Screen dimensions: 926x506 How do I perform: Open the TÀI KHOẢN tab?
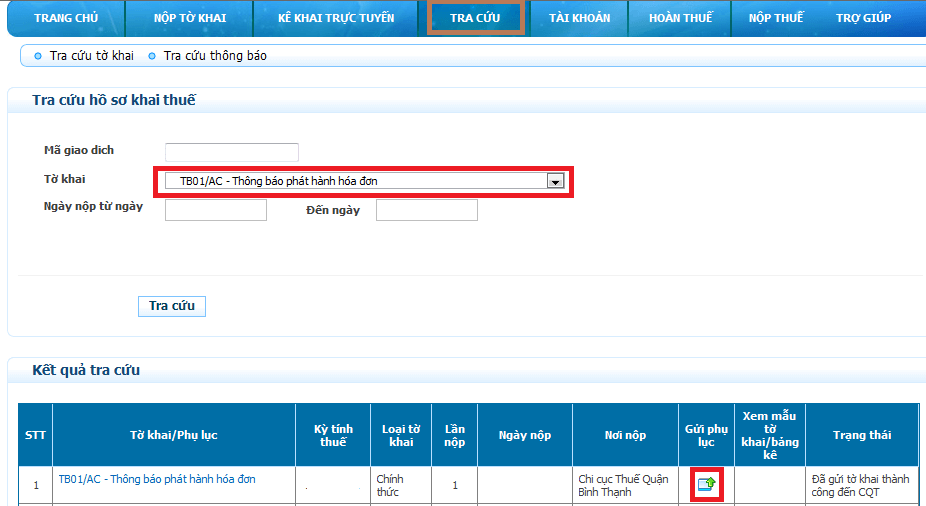pos(579,18)
